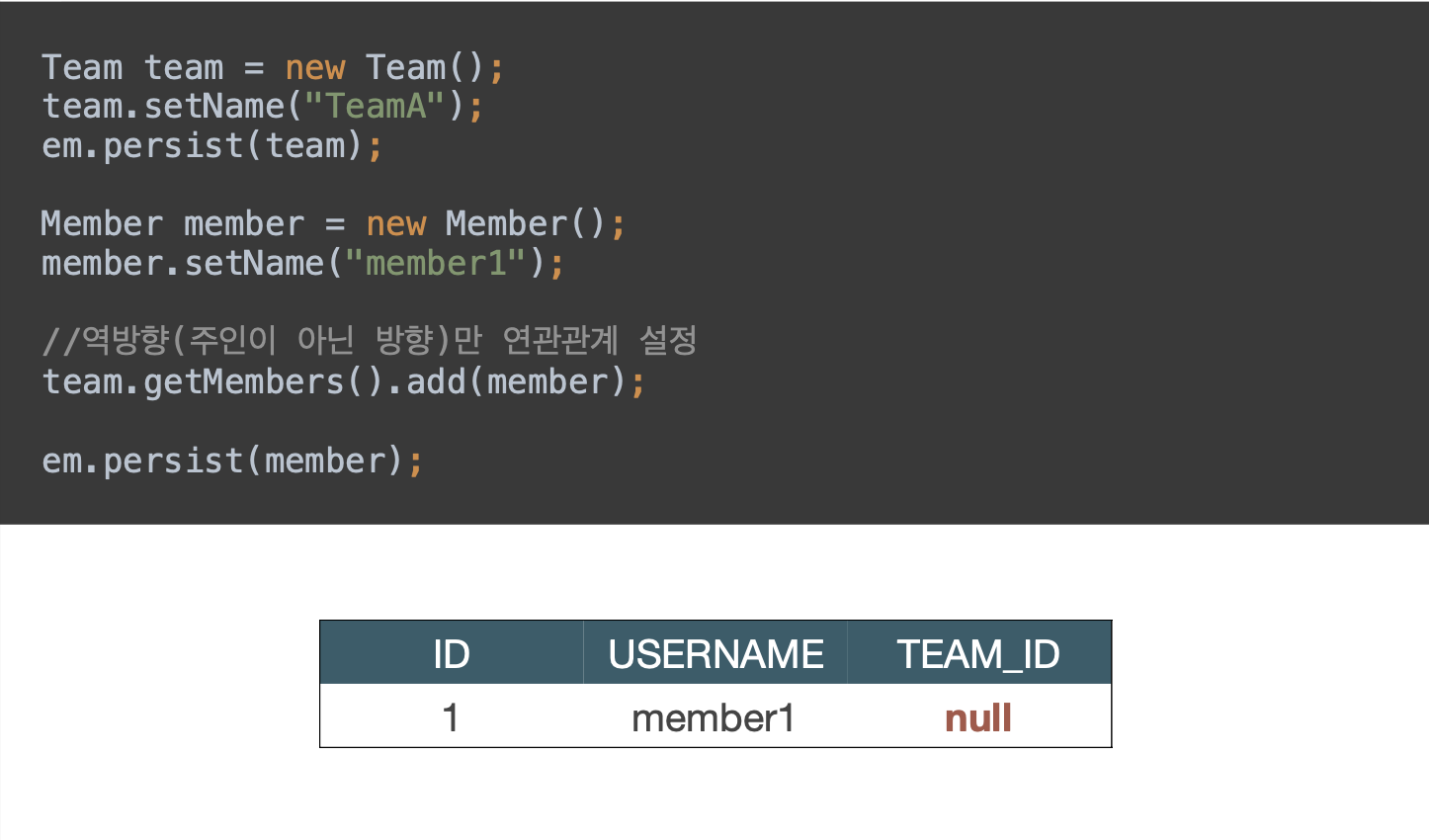Click the line team.getMembers().add(member);

point(343,381)
